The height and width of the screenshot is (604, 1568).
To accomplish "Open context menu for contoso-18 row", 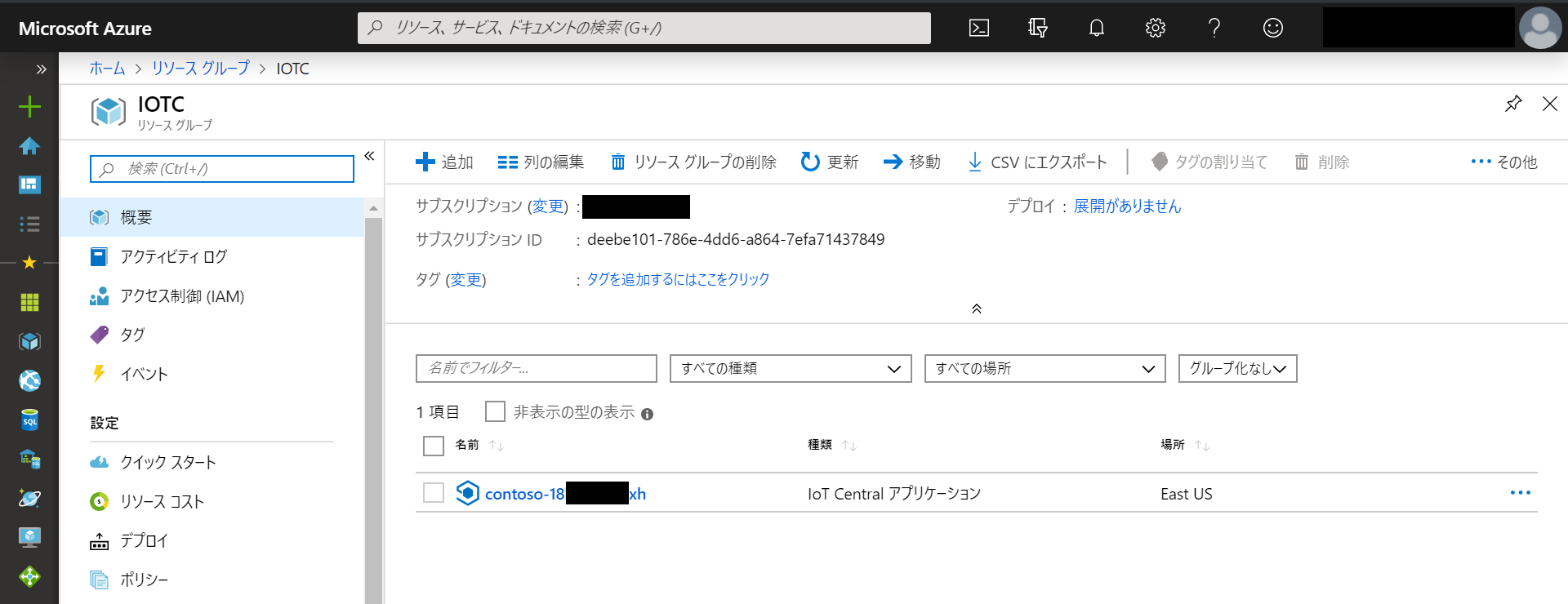I will click(1520, 493).
